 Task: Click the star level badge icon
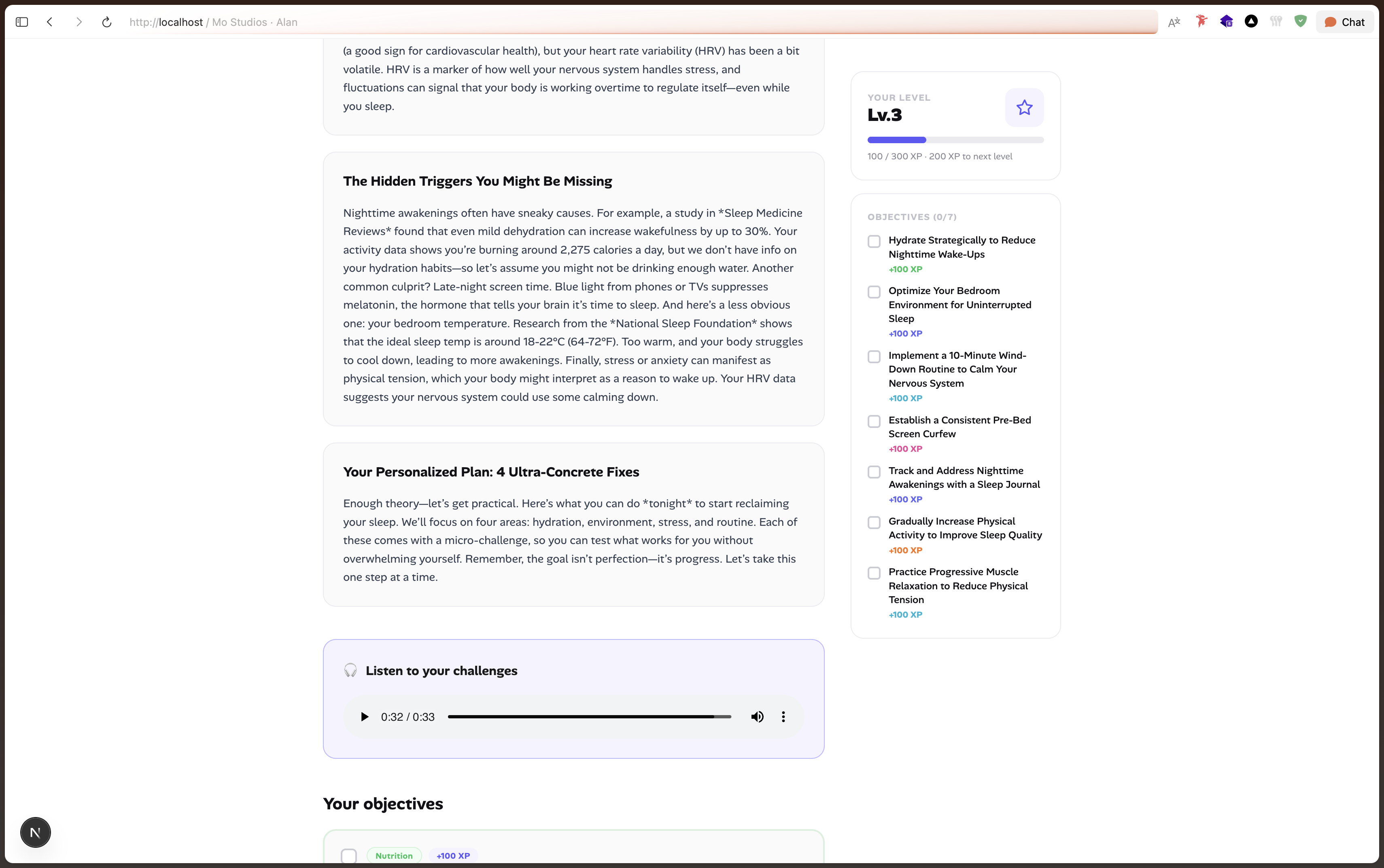tap(1024, 107)
